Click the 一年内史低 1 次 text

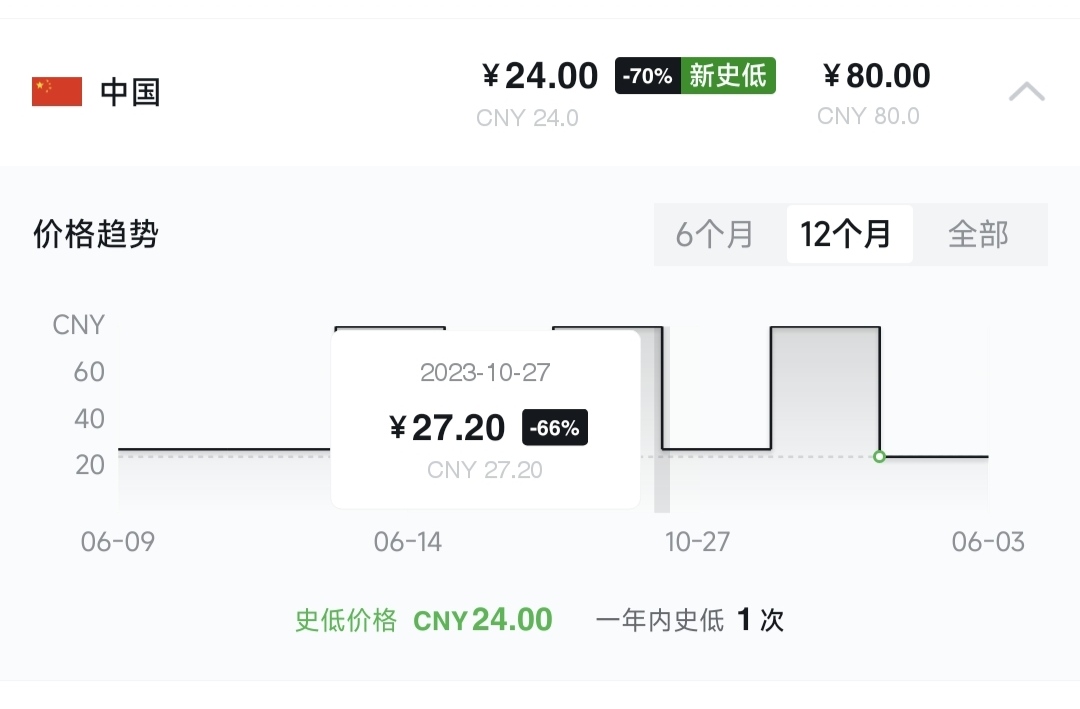689,620
